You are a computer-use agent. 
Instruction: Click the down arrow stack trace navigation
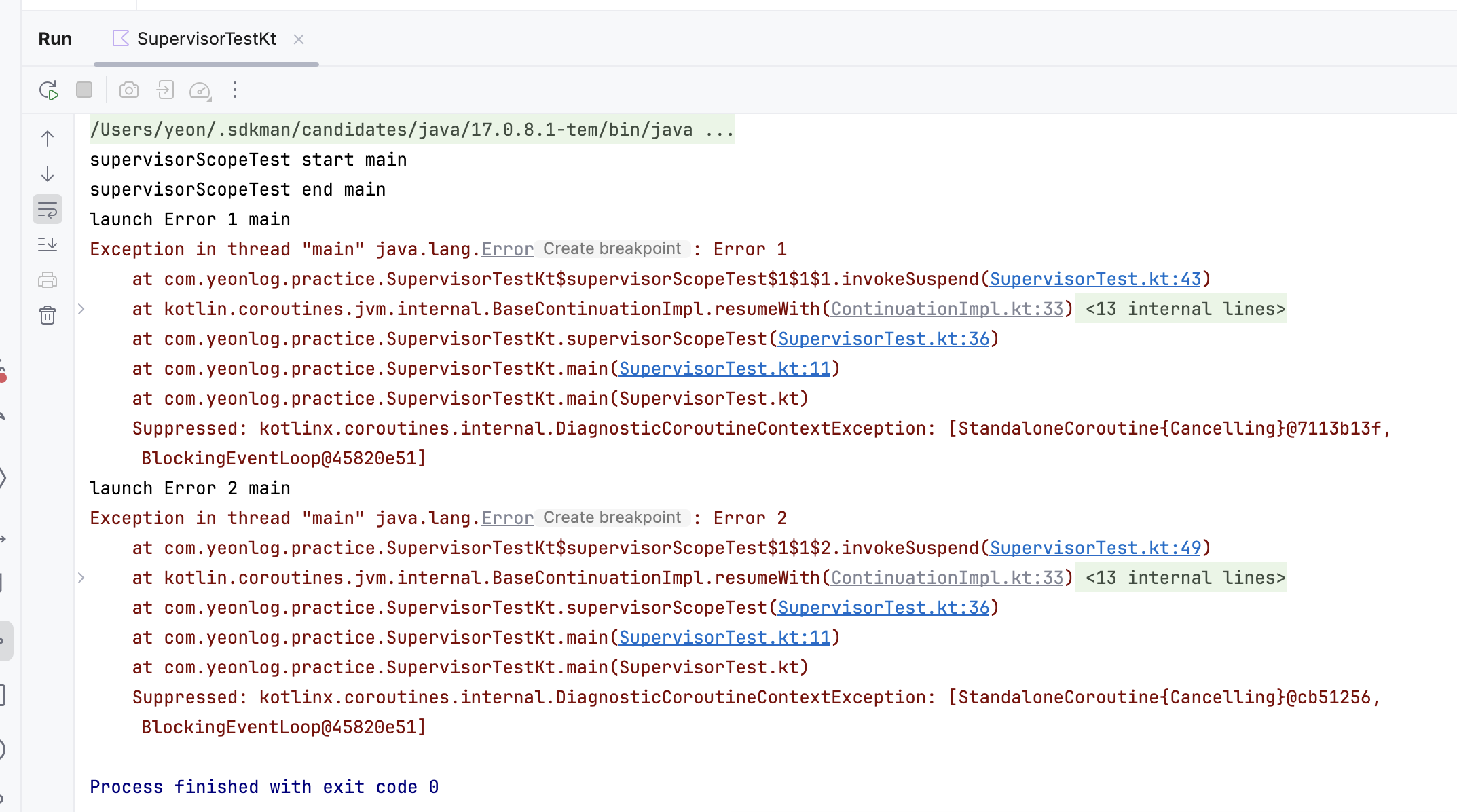pos(48,174)
